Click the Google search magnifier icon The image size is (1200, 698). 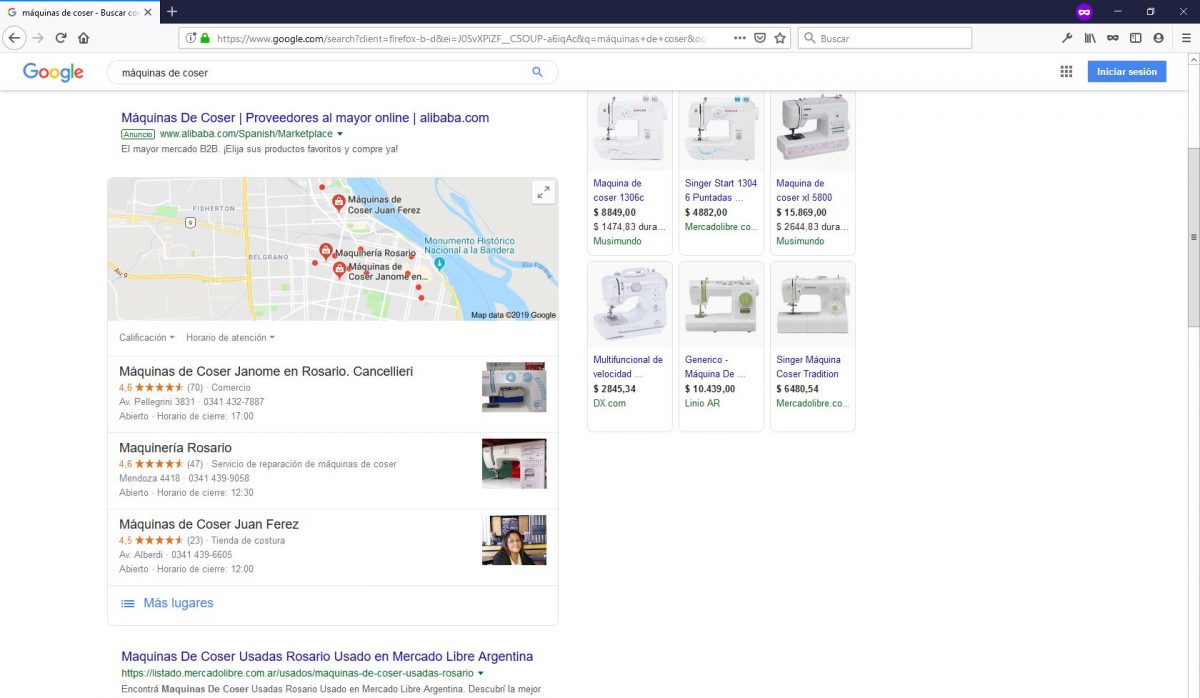pos(537,72)
